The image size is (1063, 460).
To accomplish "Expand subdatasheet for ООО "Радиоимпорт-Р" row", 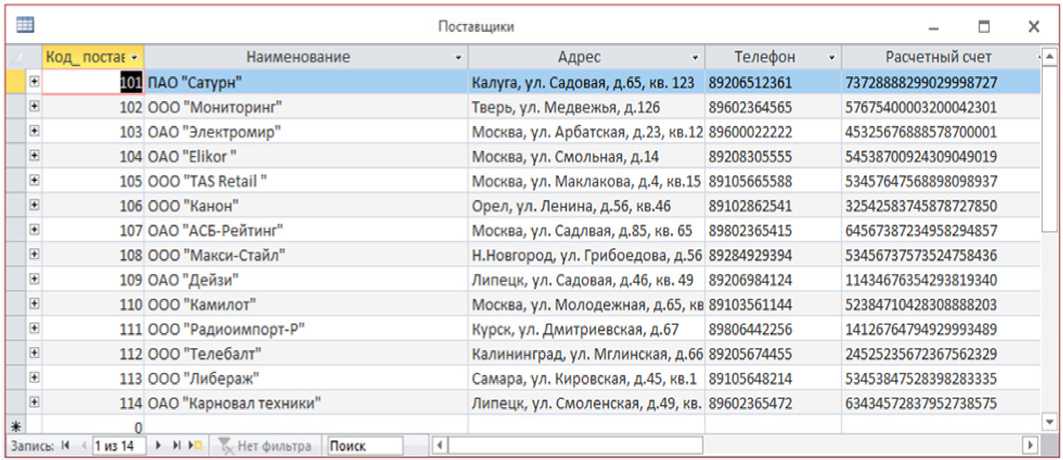I will point(35,329).
